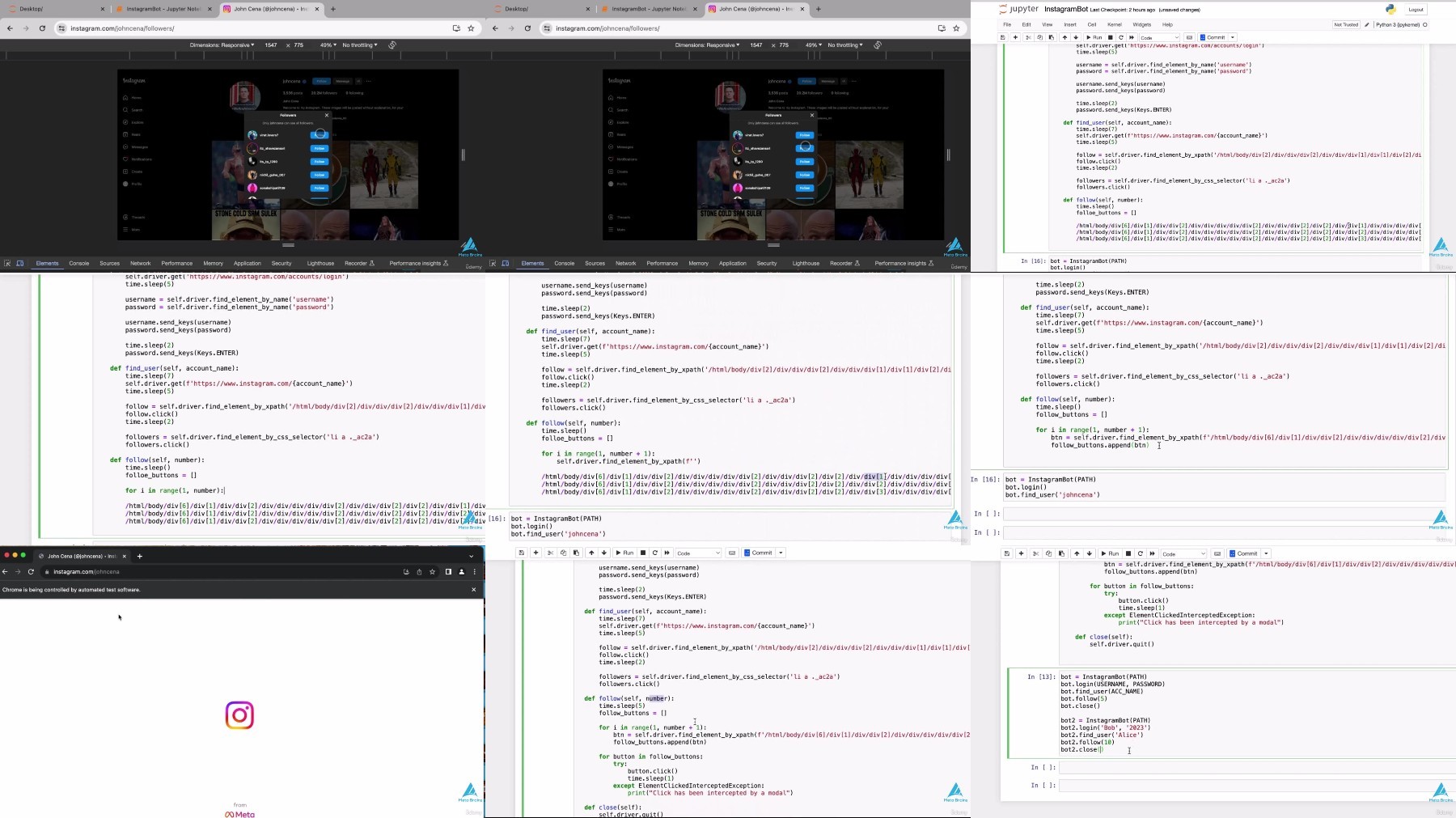Keyboard shortcuts icon in lower-right notebook toolbar
The width and height of the screenshot is (1456, 818).
click(1217, 553)
